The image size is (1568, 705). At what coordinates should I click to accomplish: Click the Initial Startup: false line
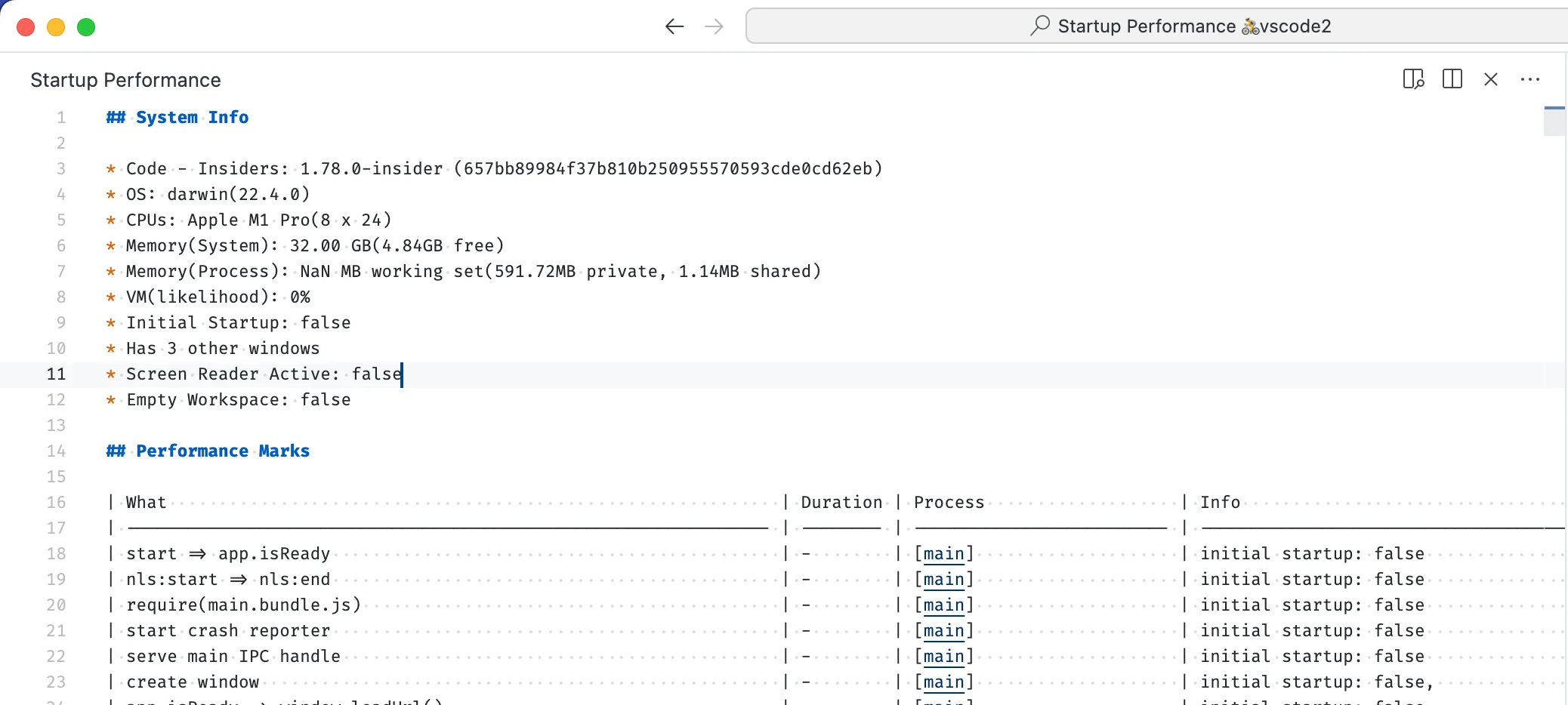click(228, 322)
